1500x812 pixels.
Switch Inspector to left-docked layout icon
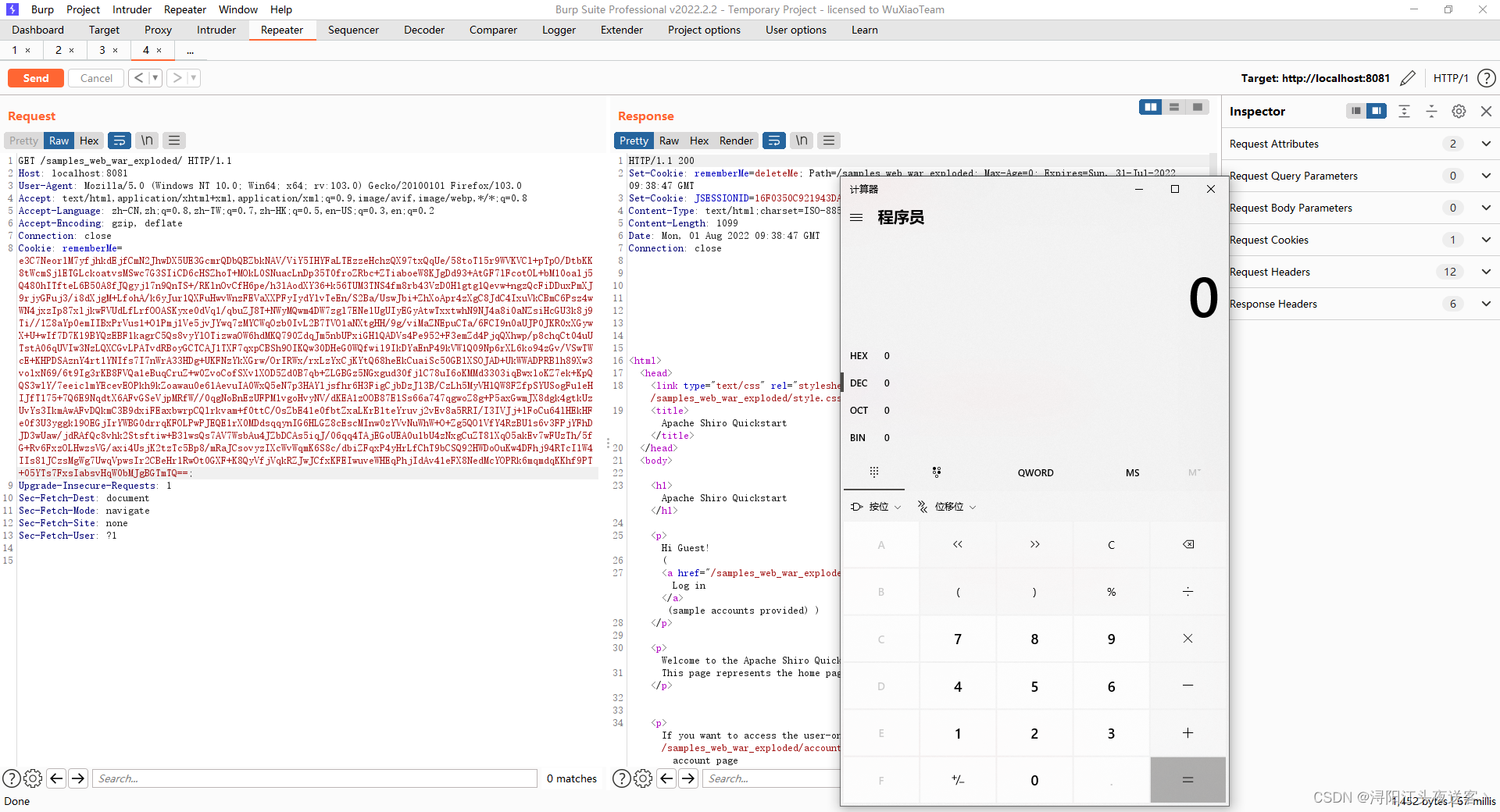pyautogui.click(x=1356, y=111)
